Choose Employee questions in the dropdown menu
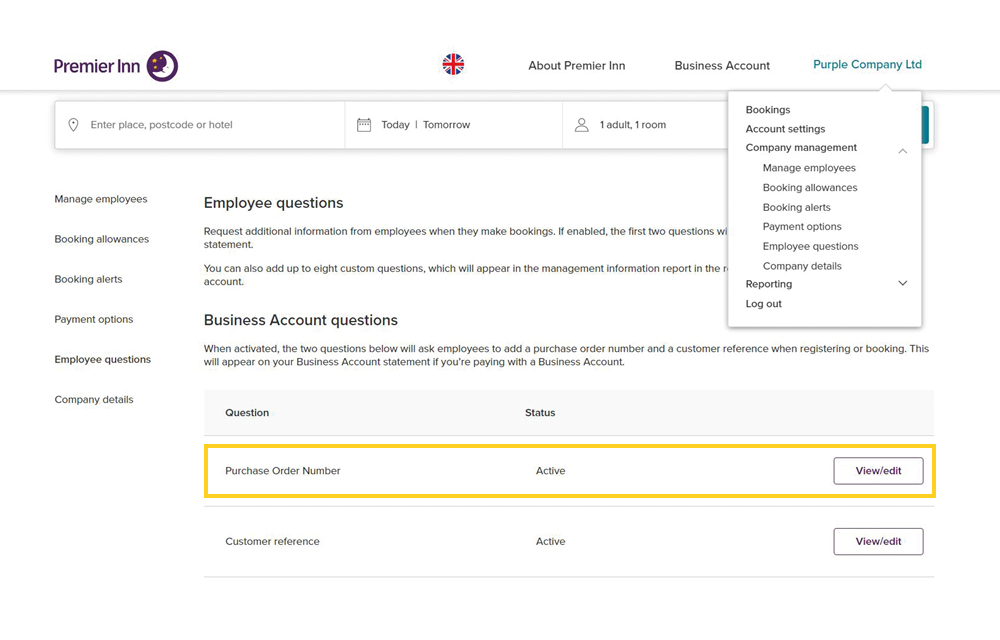The image size is (1000, 640). coord(811,246)
